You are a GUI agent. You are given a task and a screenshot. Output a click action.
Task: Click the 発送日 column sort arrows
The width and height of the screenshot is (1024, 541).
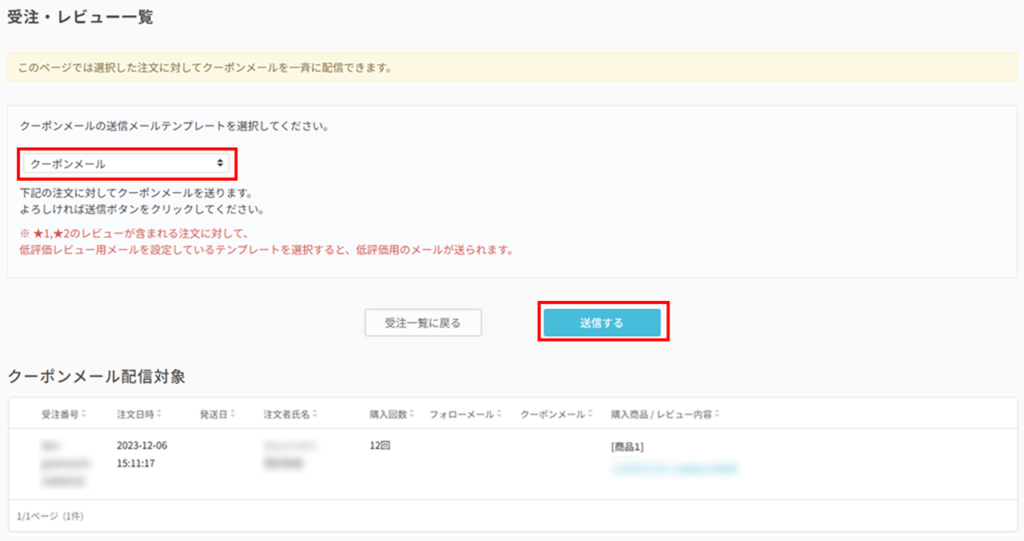click(x=236, y=414)
